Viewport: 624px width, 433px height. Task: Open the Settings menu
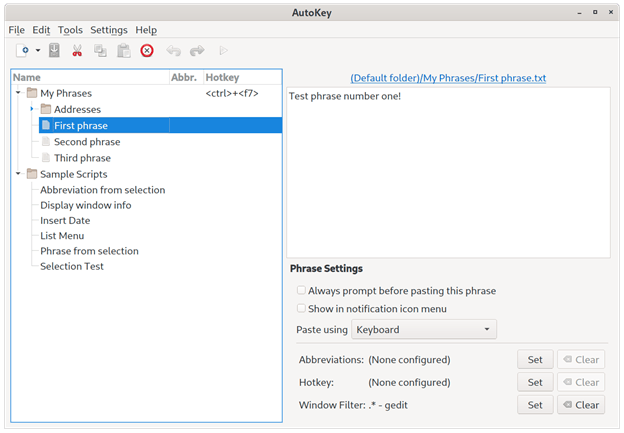(x=109, y=30)
